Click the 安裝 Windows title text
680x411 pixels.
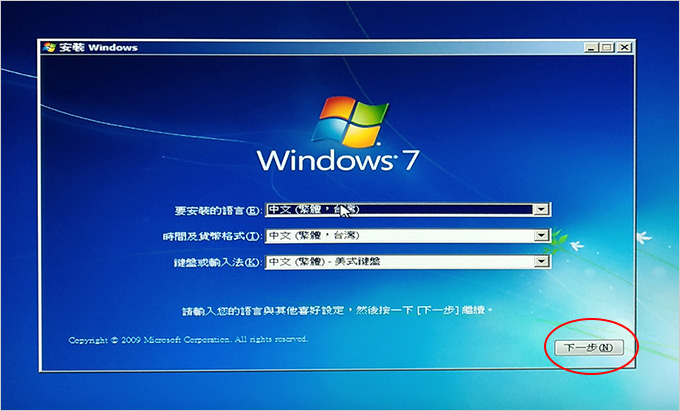(98, 48)
